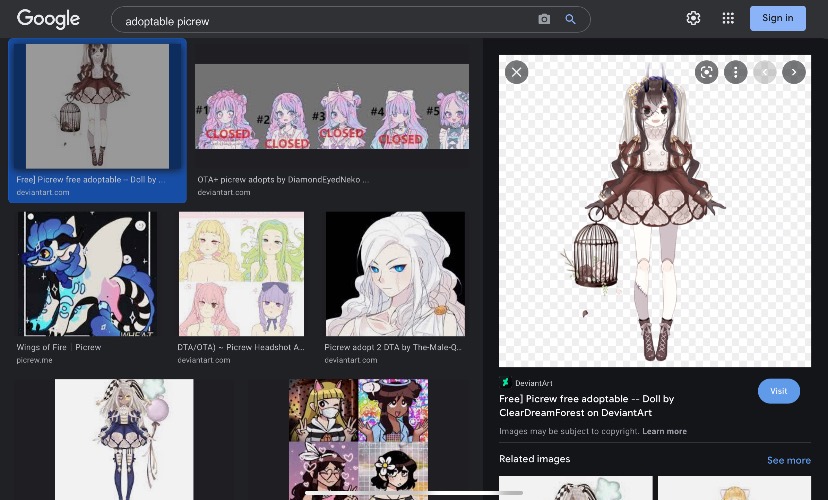Select the Doll adoptable thumbnail result
Image resolution: width=828 pixels, height=500 pixels.
[x=98, y=106]
